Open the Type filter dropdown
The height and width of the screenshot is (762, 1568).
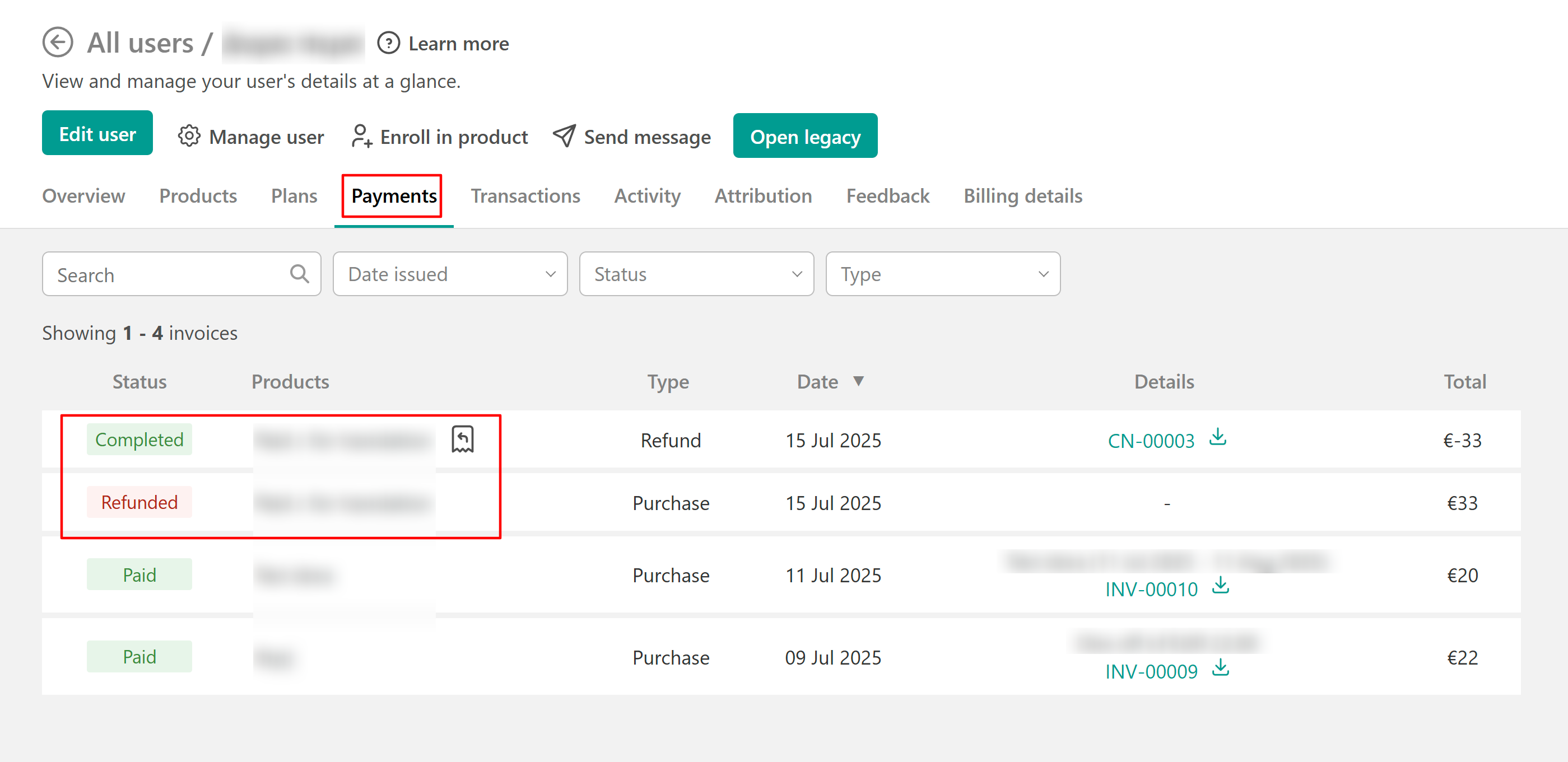click(x=942, y=274)
